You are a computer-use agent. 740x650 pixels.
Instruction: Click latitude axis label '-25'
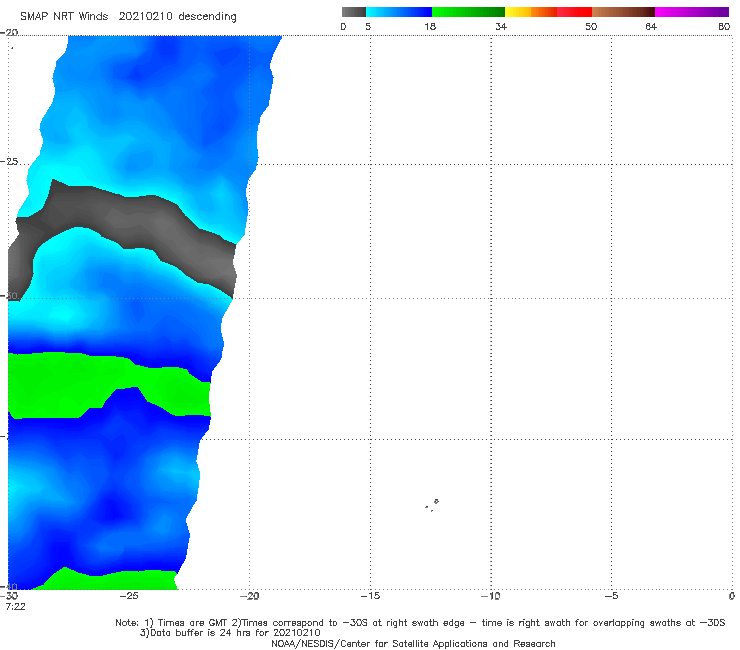pos(9,162)
